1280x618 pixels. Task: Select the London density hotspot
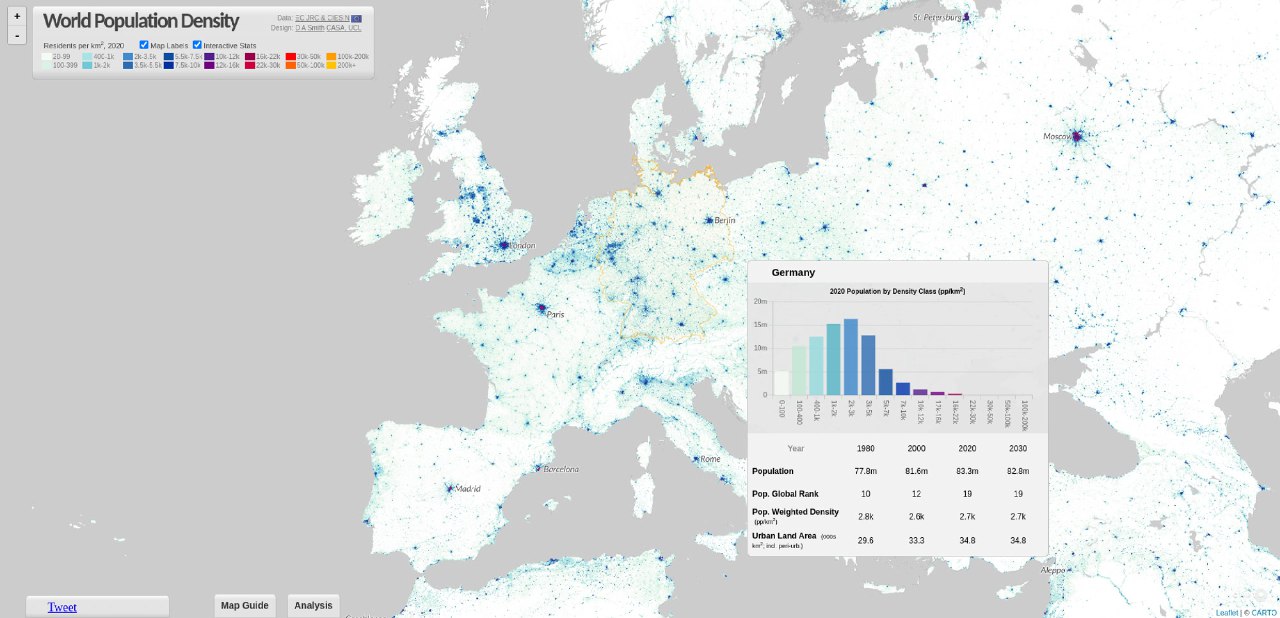[504, 244]
